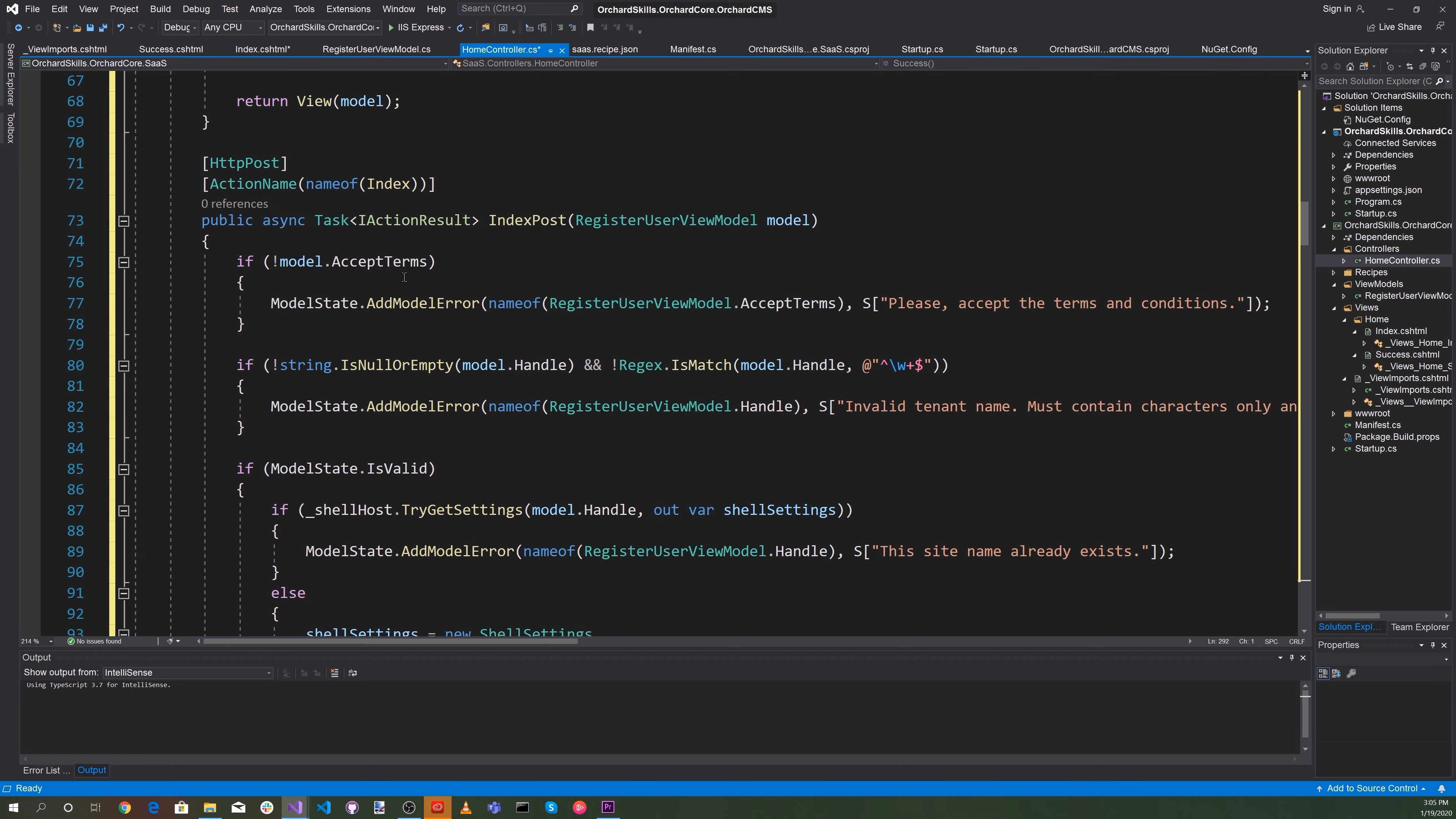The image size is (1456, 819).
Task: Open the SaaS.Controllers.HomeController type dropdown
Action: [666, 63]
